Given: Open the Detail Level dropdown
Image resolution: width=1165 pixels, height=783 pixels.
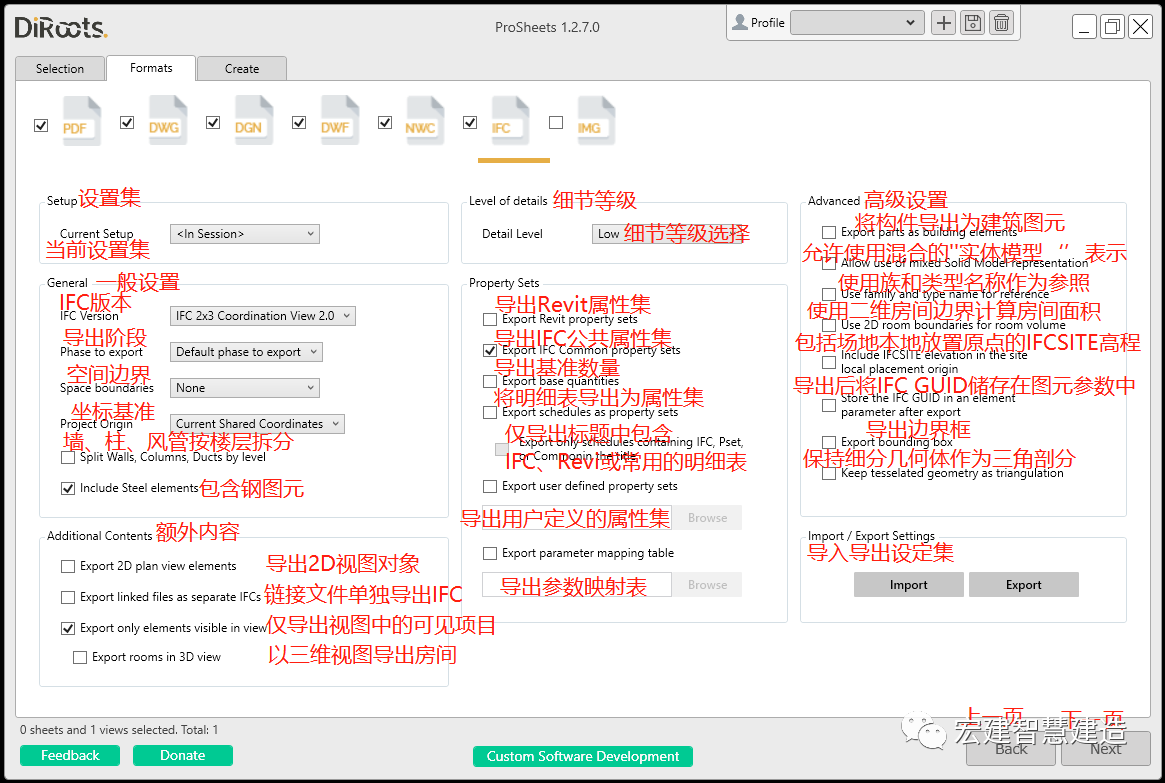Looking at the screenshot, I should [669, 234].
